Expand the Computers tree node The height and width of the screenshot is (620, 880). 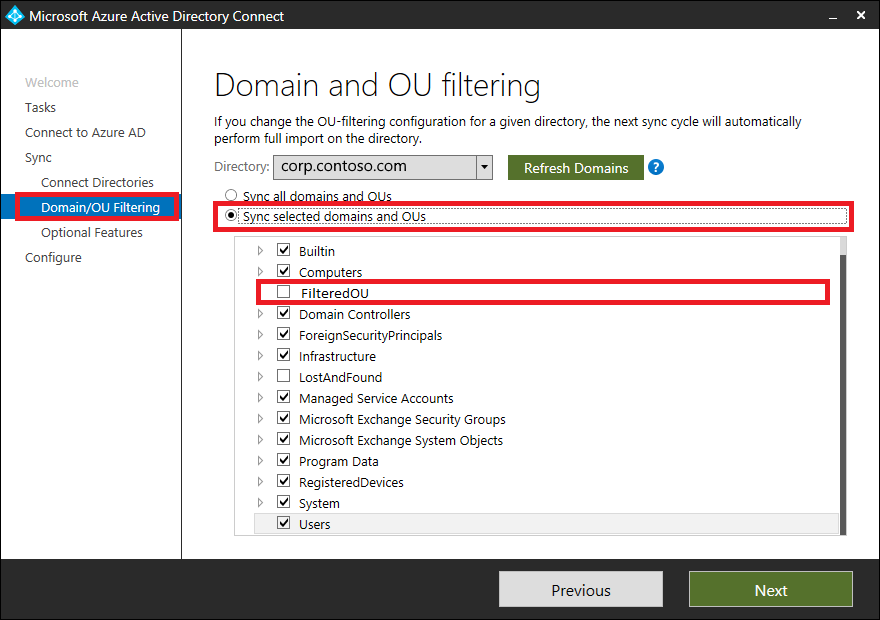(x=260, y=272)
